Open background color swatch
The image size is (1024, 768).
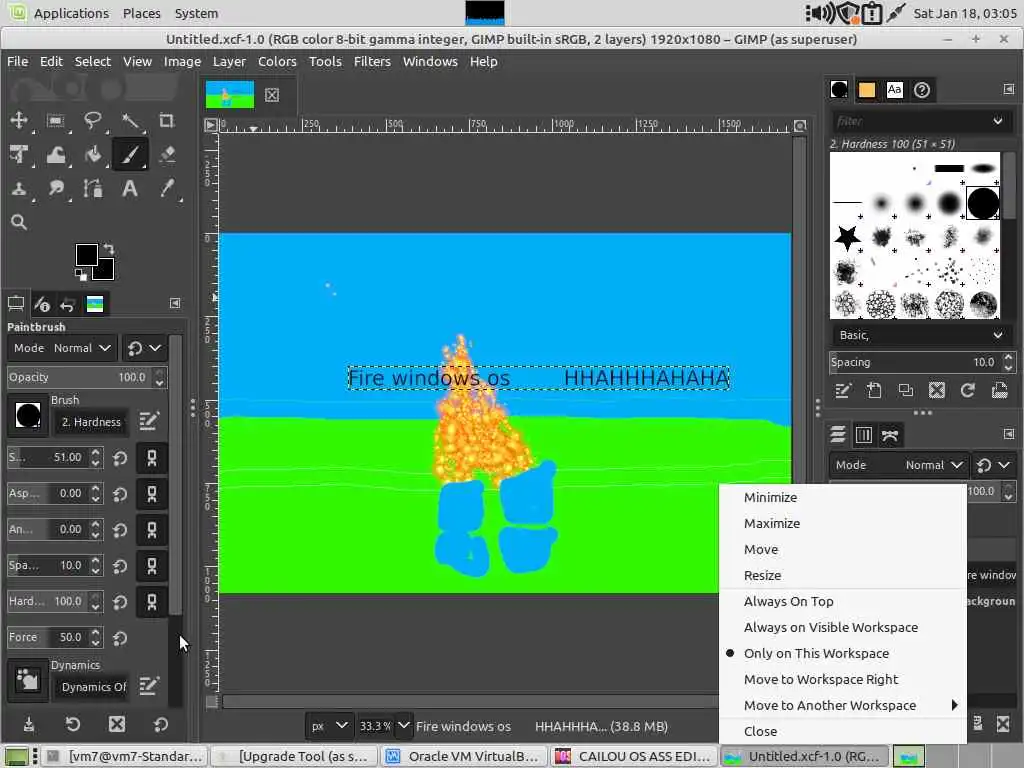[107, 271]
